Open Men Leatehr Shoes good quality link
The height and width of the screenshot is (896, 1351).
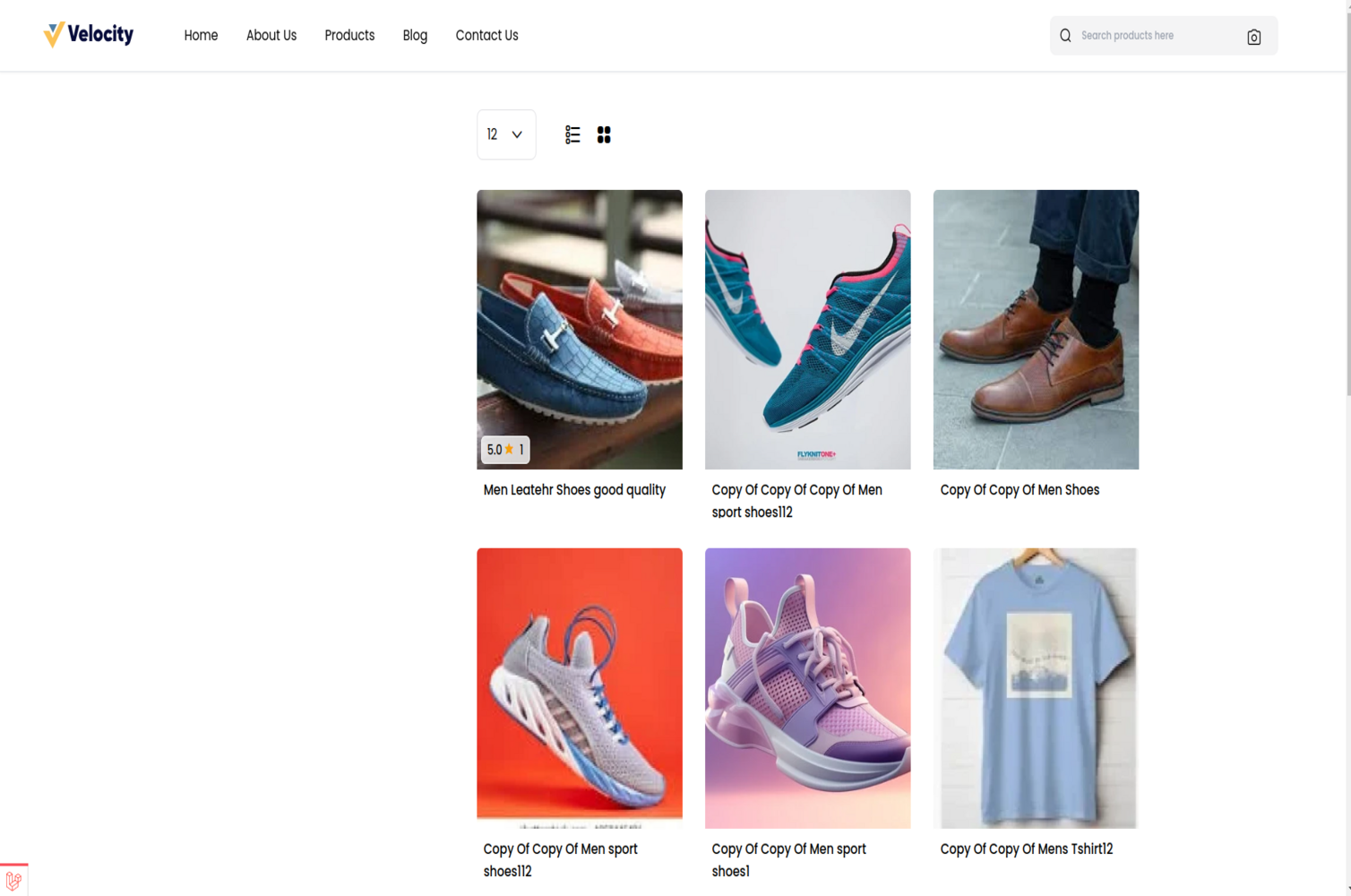pyautogui.click(x=574, y=490)
